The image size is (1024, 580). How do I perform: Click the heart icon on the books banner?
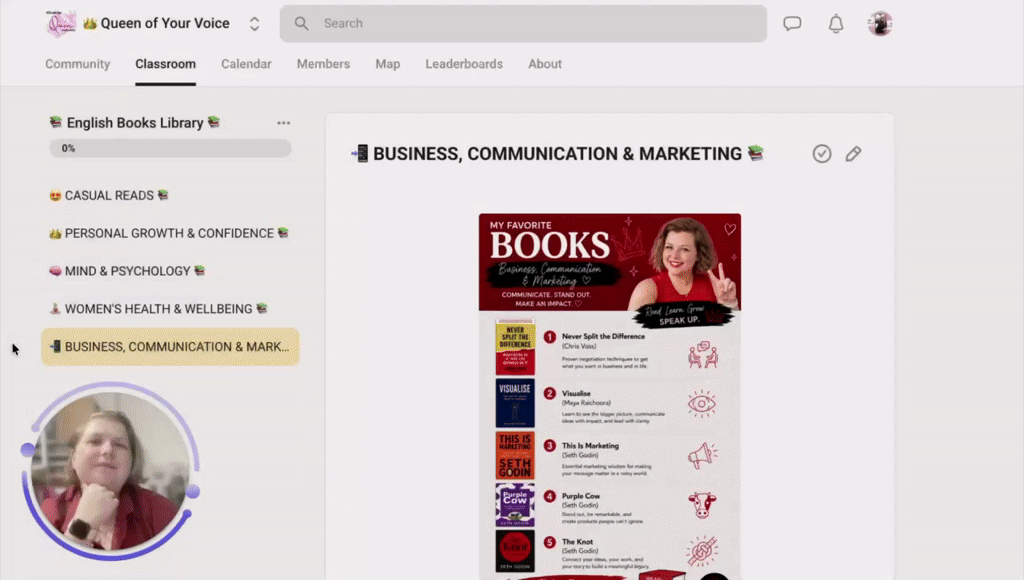click(x=729, y=229)
